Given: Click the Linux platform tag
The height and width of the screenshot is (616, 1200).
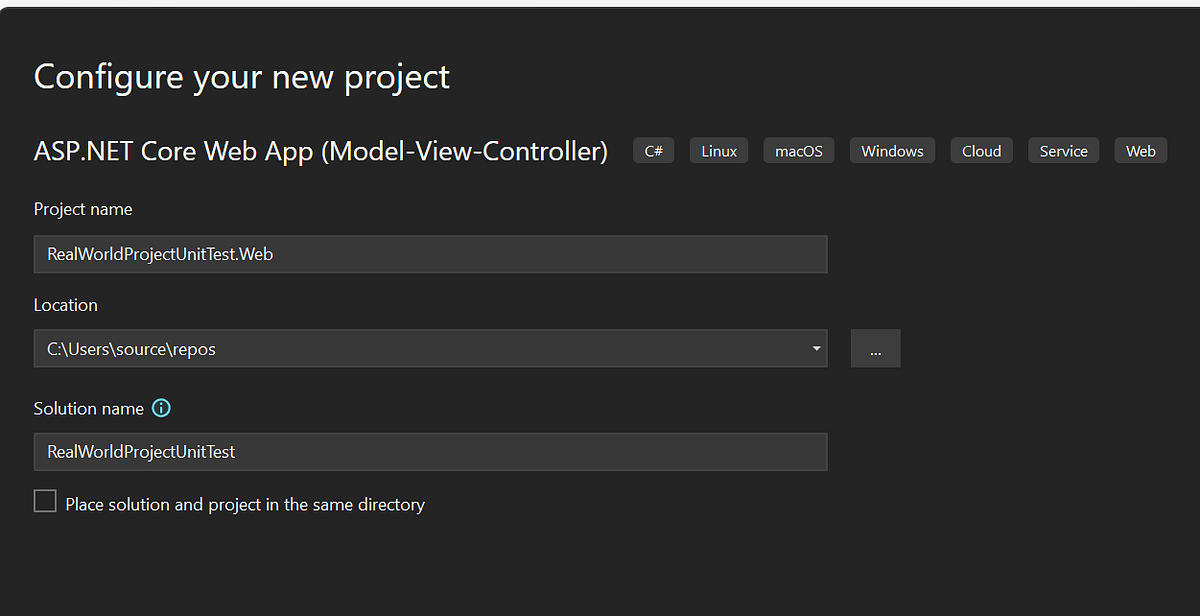Looking at the screenshot, I should coord(718,151).
